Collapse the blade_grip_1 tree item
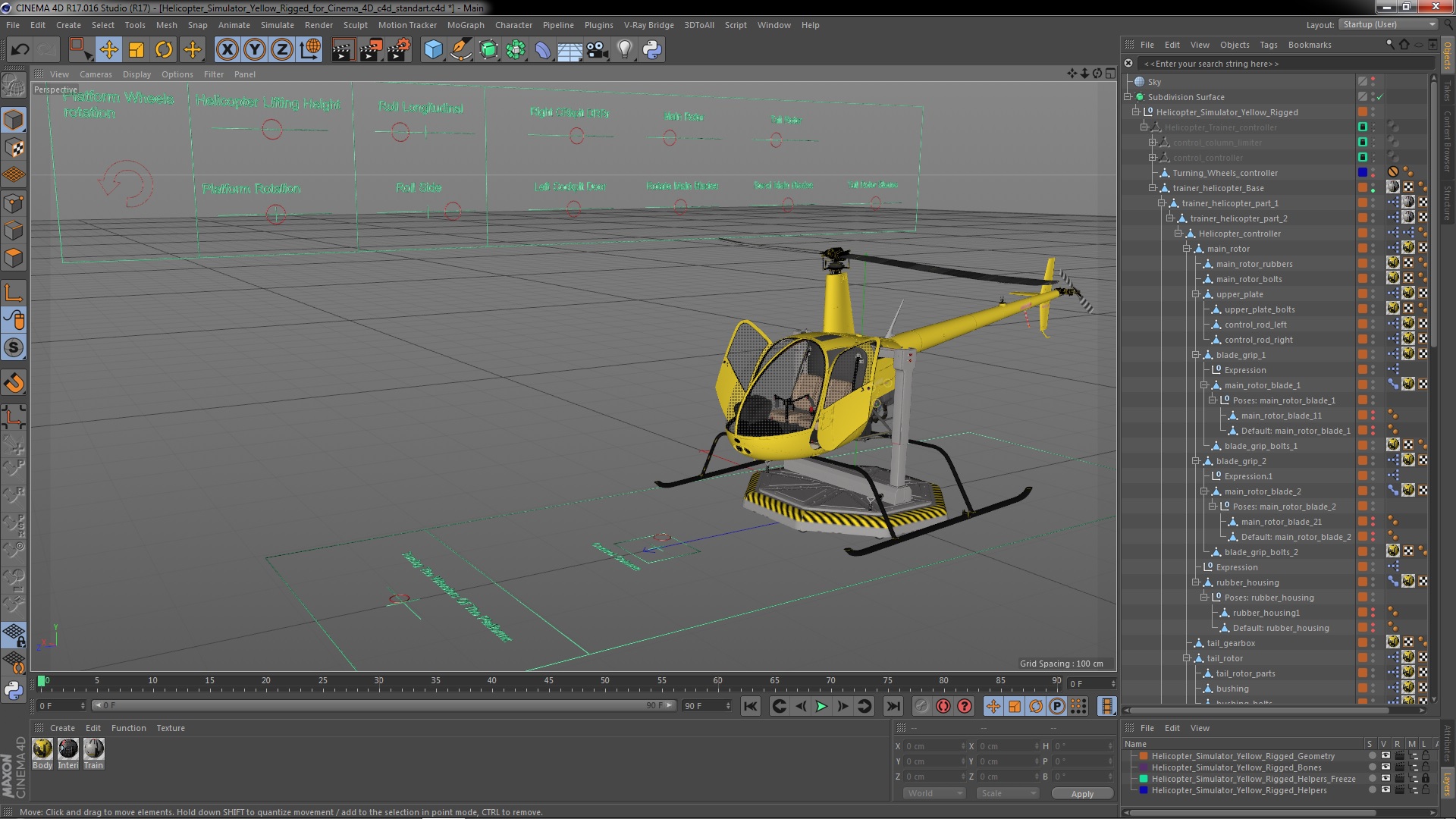 pos(1196,355)
